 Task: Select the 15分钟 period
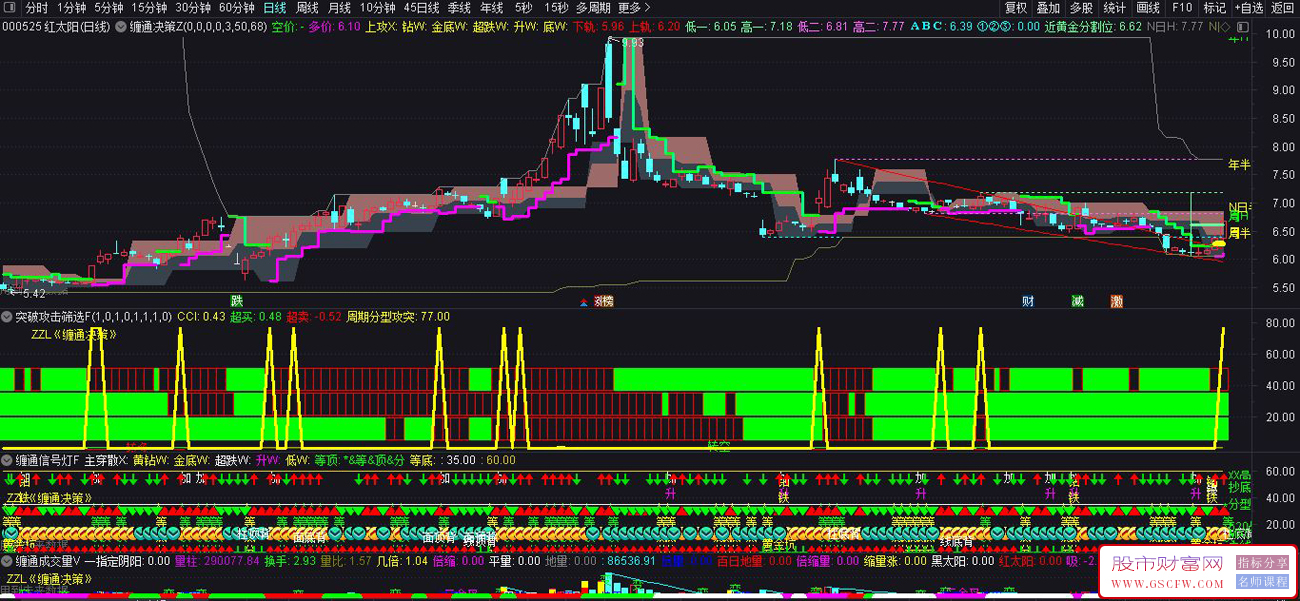(x=149, y=8)
